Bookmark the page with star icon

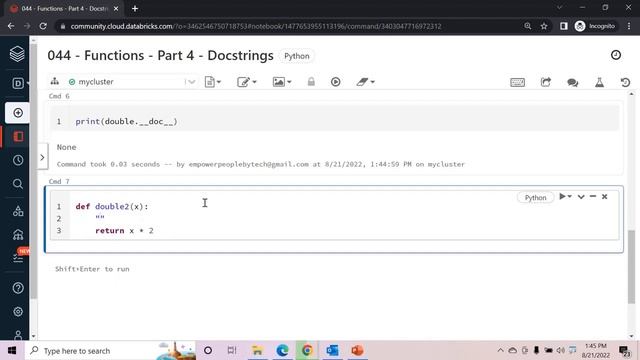point(544,26)
